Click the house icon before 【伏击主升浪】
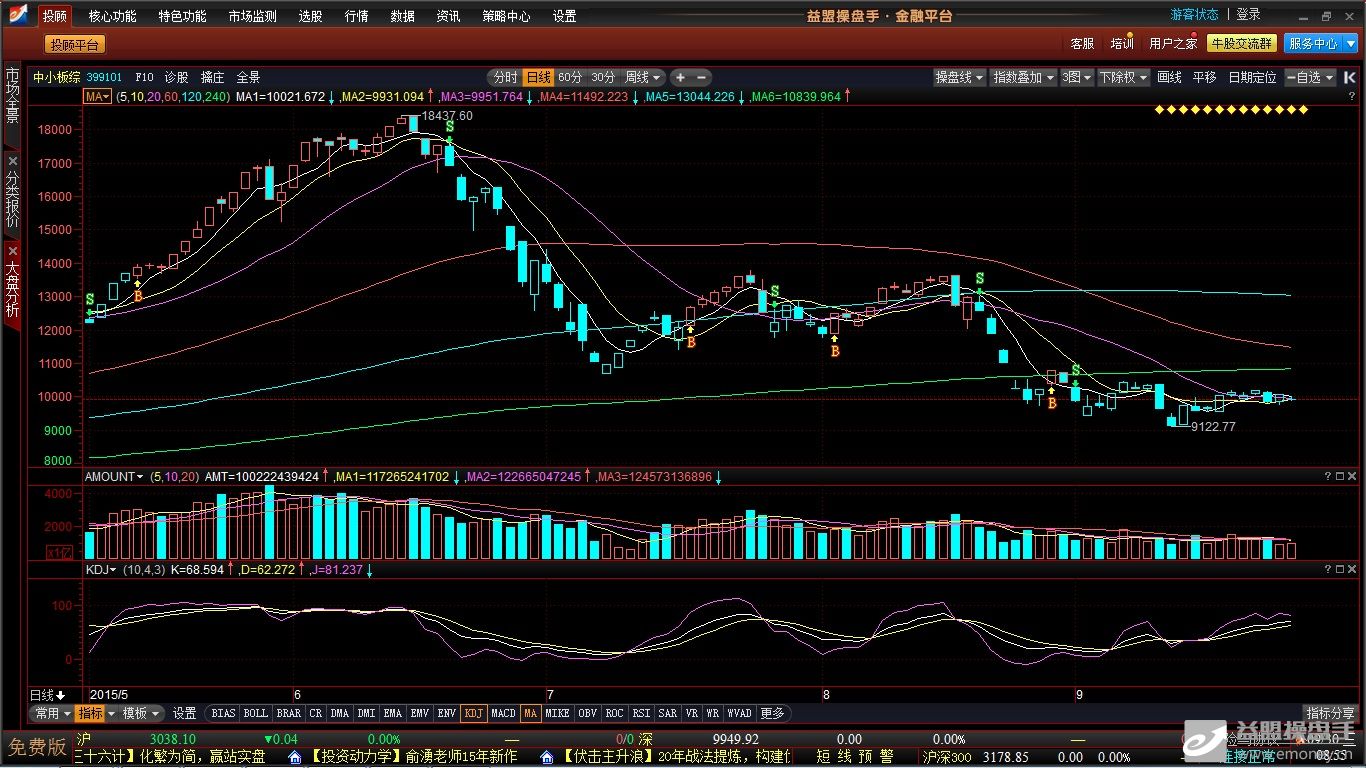 click(x=548, y=758)
